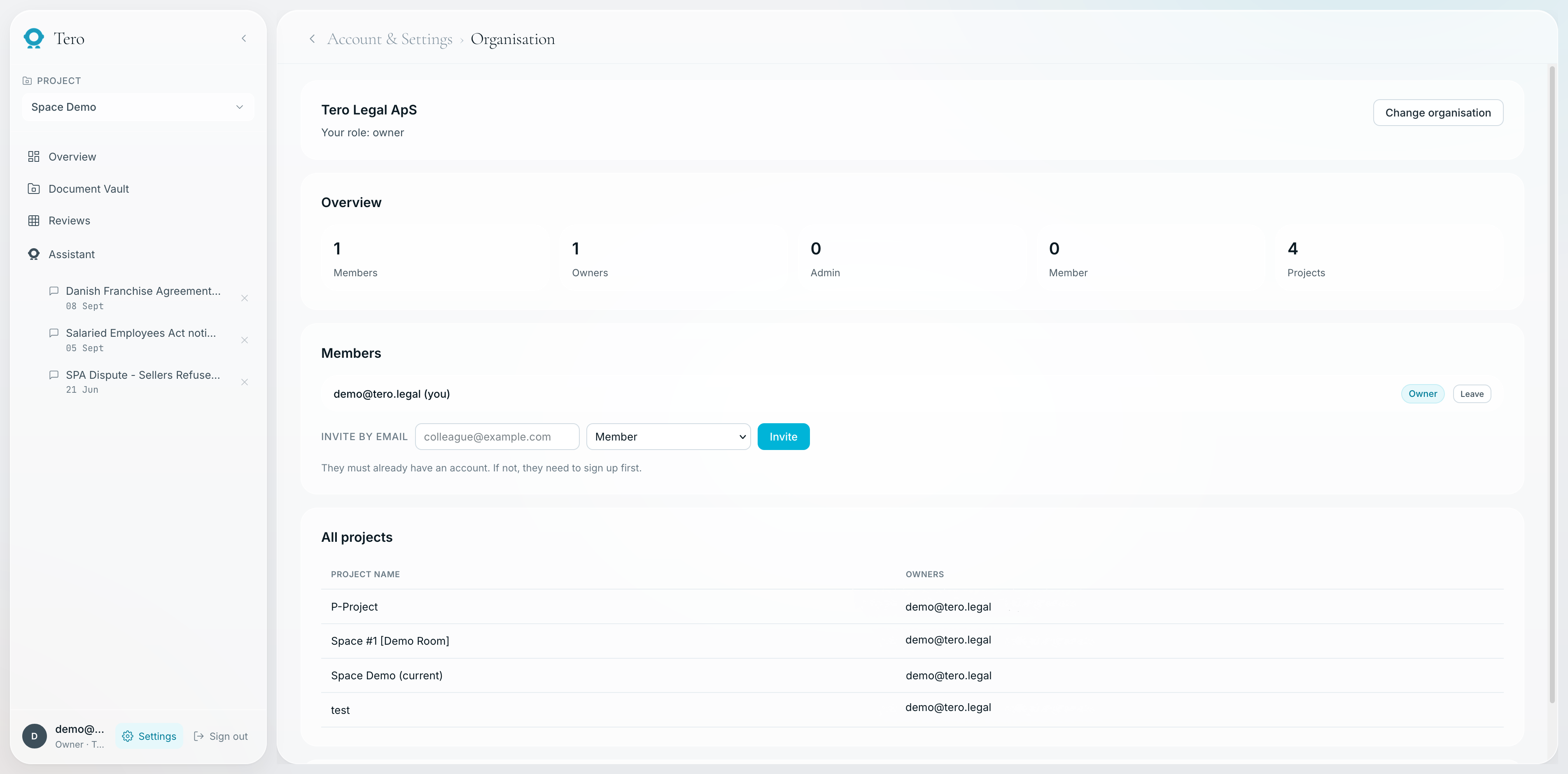Open the Space Demo project dropdown

138,107
